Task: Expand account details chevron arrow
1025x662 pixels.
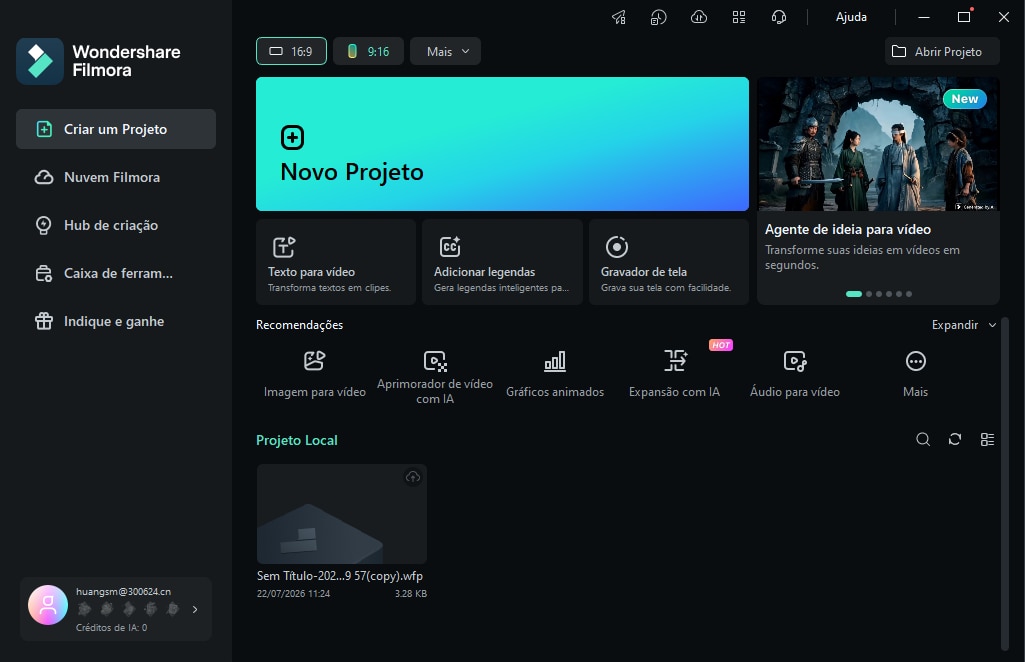Action: coord(195,609)
